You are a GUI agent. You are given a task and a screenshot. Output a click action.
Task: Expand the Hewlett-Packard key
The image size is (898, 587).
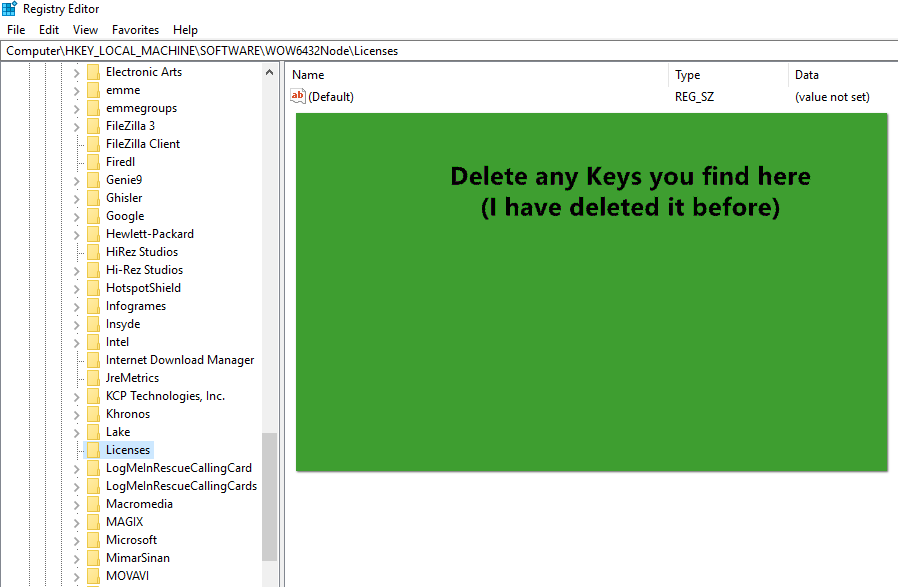tap(77, 235)
